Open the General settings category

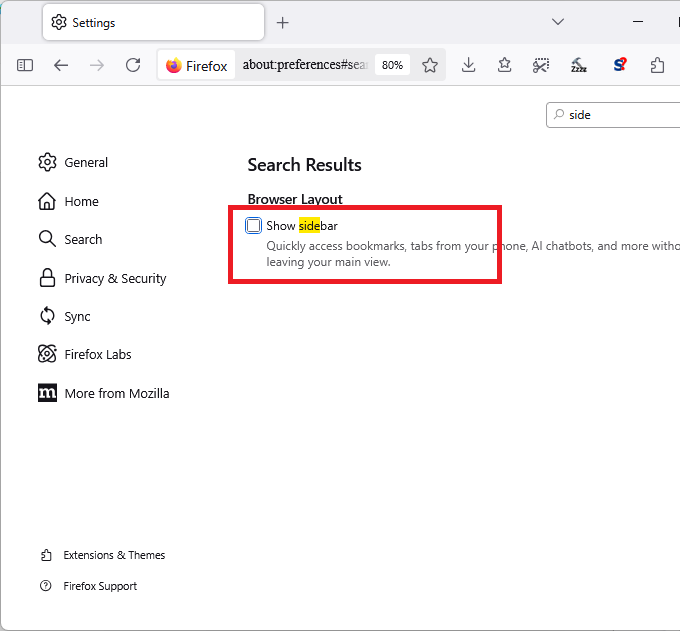click(x=73, y=162)
